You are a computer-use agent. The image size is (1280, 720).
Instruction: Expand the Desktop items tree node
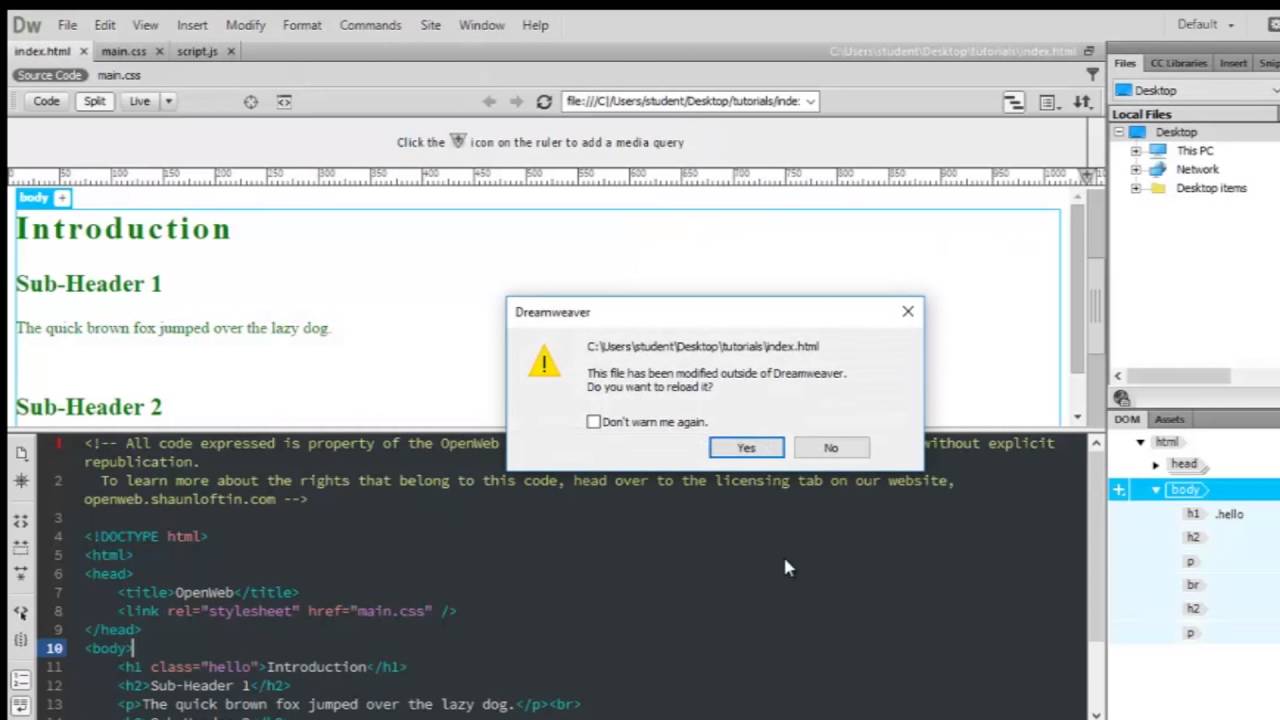pyautogui.click(x=1136, y=189)
